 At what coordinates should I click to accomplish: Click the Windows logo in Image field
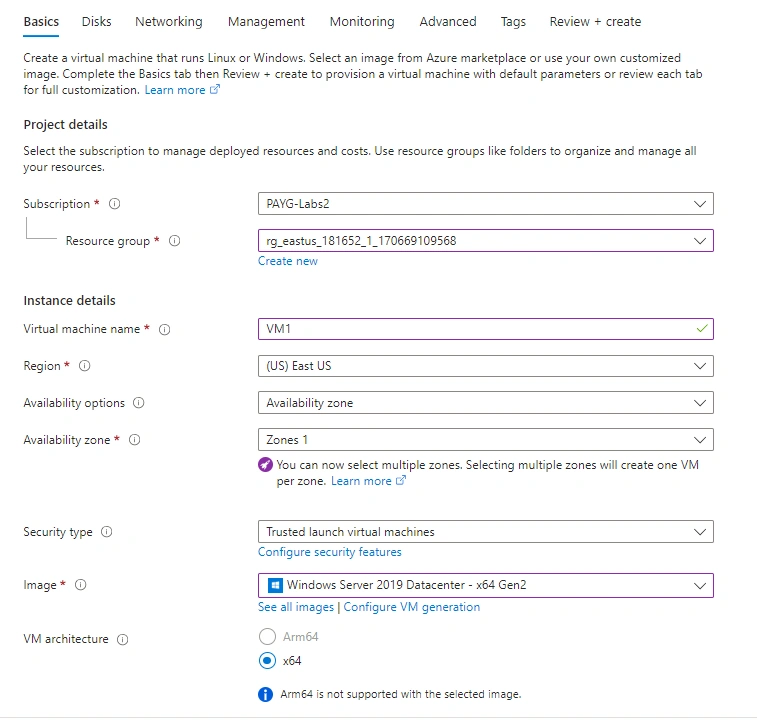(275, 585)
